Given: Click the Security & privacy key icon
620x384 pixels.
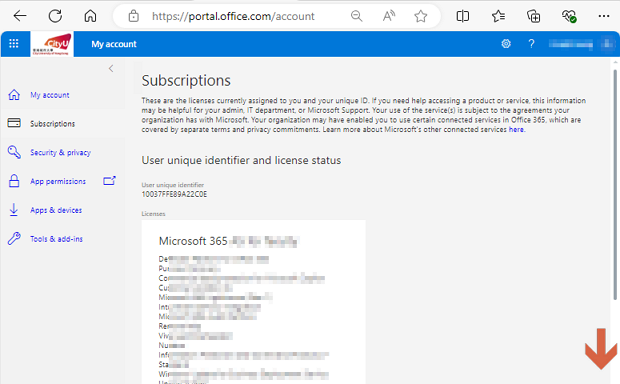Looking at the screenshot, I should [14, 152].
